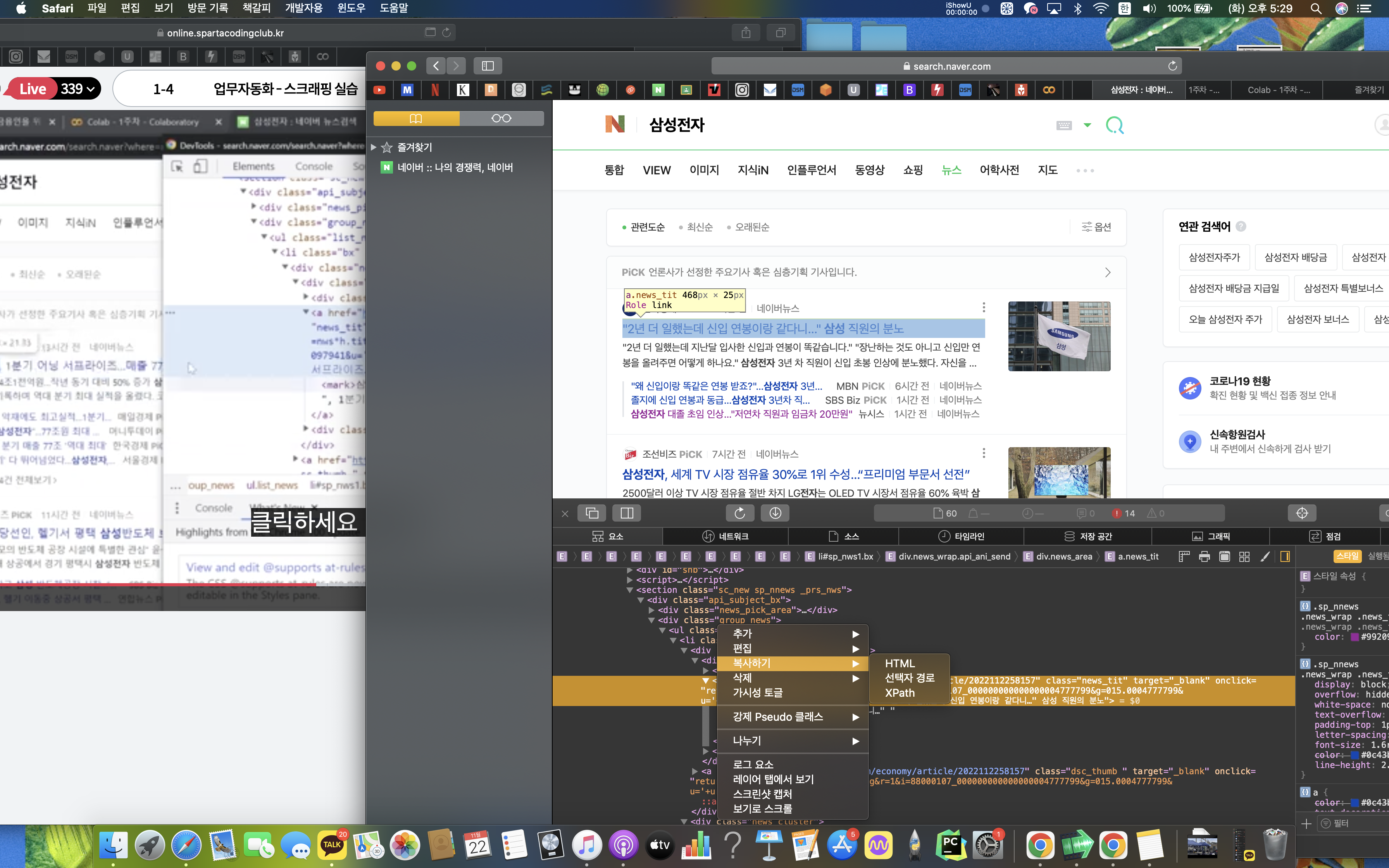Open more options for the first news article
1389x868 pixels.
pyautogui.click(x=984, y=308)
